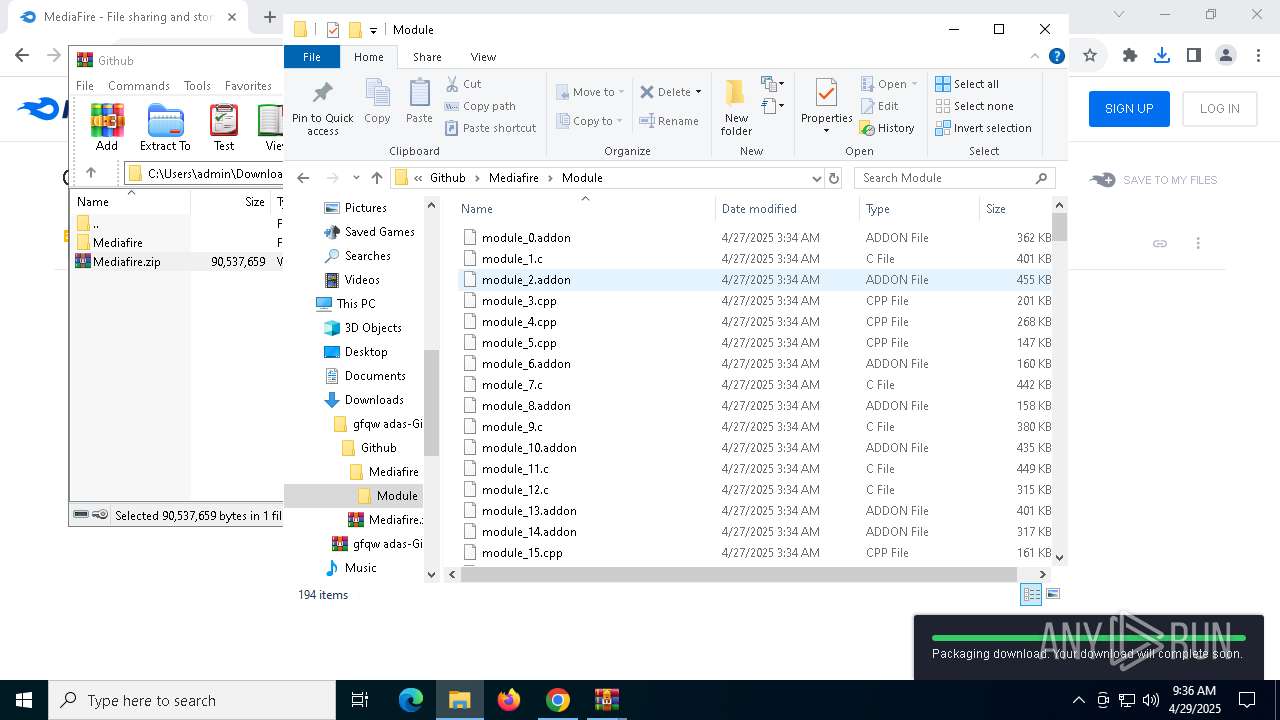
Task: Go back in Explorer navigation
Action: pos(304,178)
